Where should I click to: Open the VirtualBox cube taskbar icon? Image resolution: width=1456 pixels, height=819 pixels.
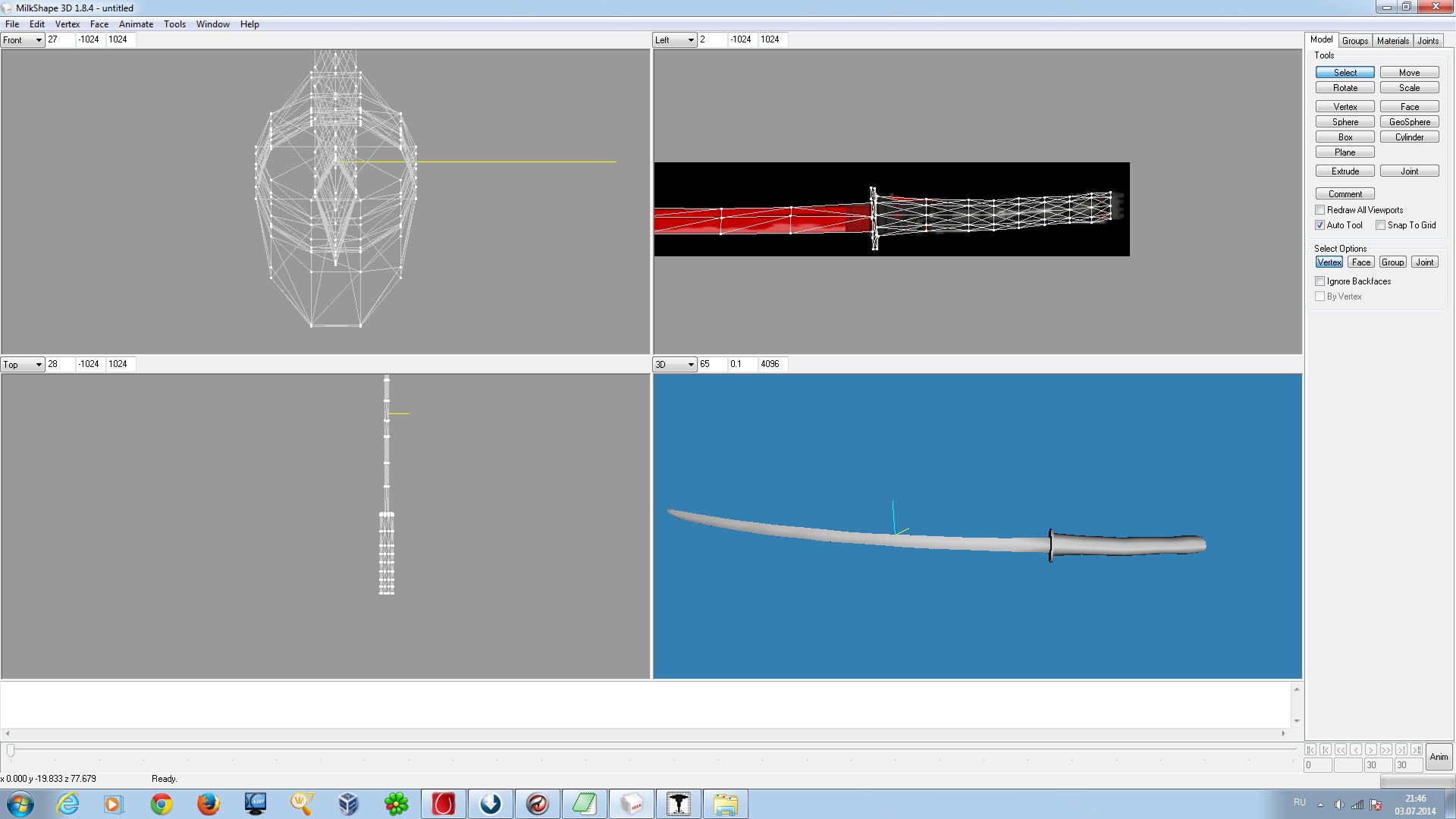coord(348,804)
